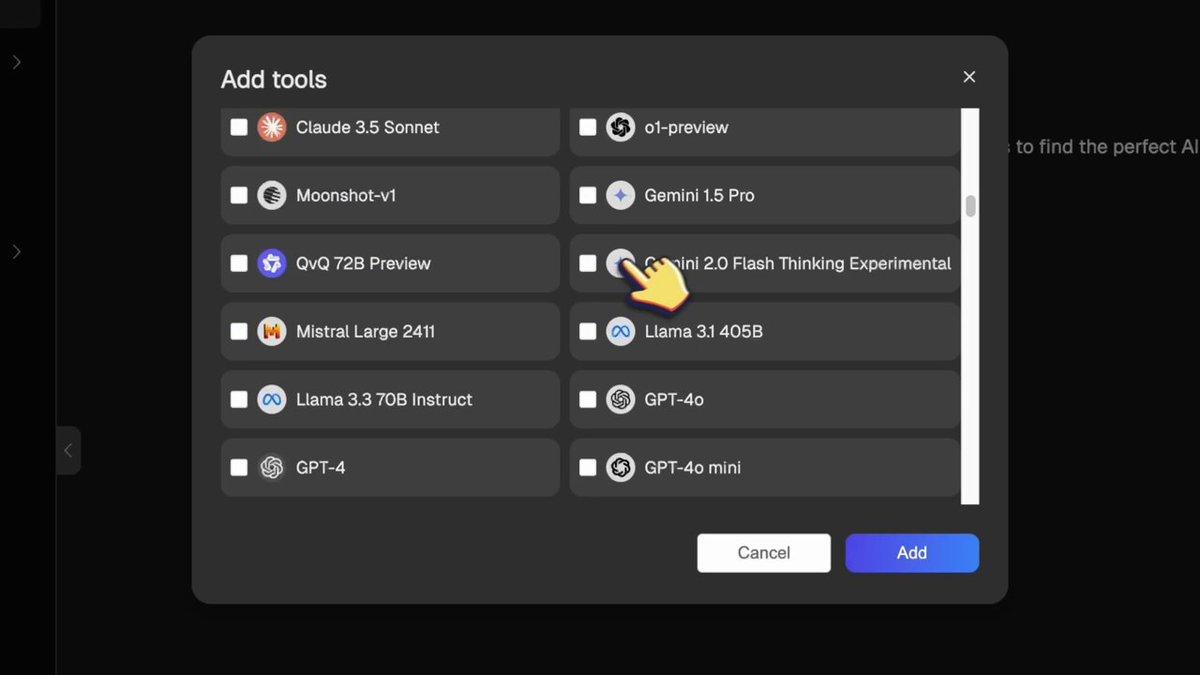The image size is (1200, 675).
Task: Click the GPT-4o mini label text
Action: point(692,467)
